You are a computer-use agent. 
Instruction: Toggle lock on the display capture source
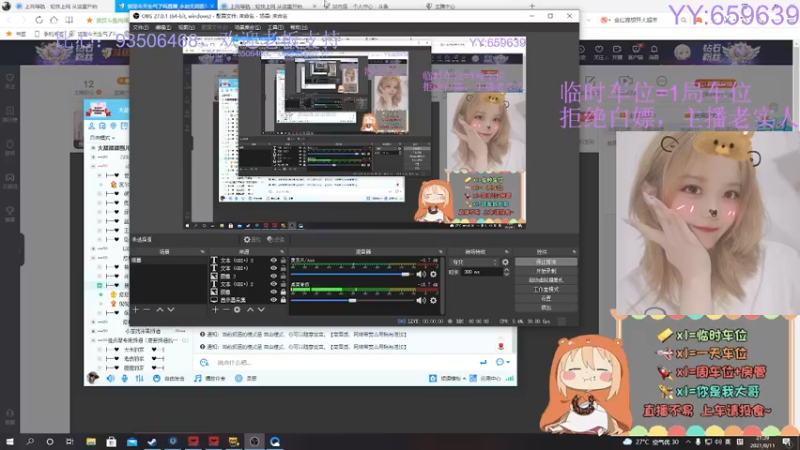tap(283, 299)
